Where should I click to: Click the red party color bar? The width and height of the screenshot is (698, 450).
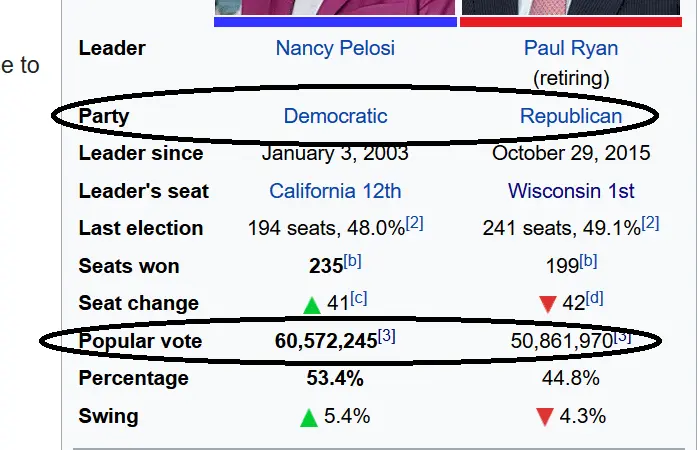pos(571,21)
